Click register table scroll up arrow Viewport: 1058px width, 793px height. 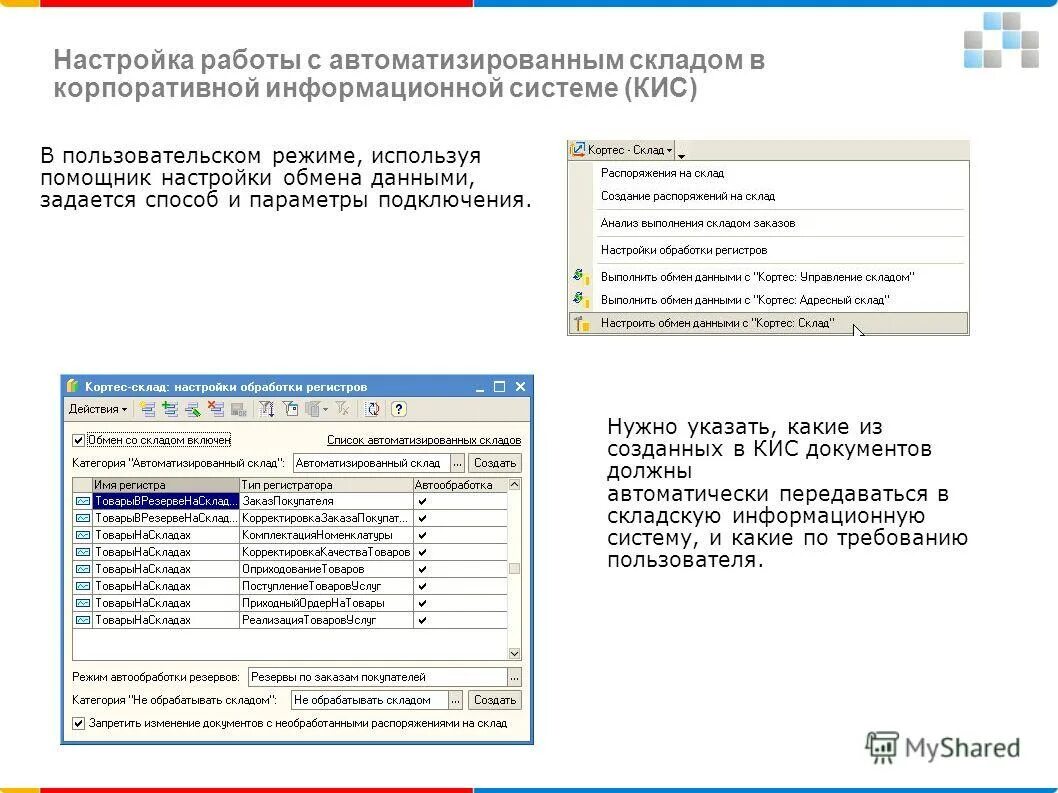pos(514,485)
